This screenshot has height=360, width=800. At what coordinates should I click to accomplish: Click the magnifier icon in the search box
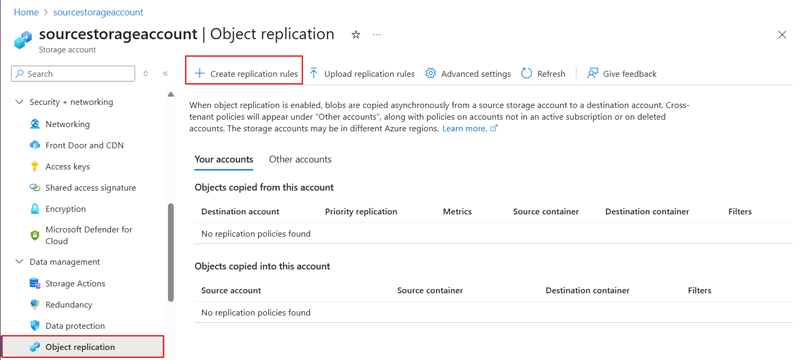(19, 73)
